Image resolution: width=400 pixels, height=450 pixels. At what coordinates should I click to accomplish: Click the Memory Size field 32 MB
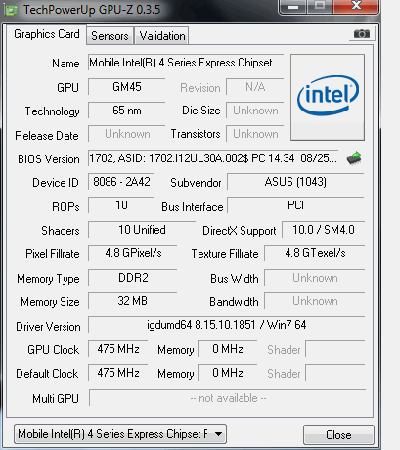(133, 301)
